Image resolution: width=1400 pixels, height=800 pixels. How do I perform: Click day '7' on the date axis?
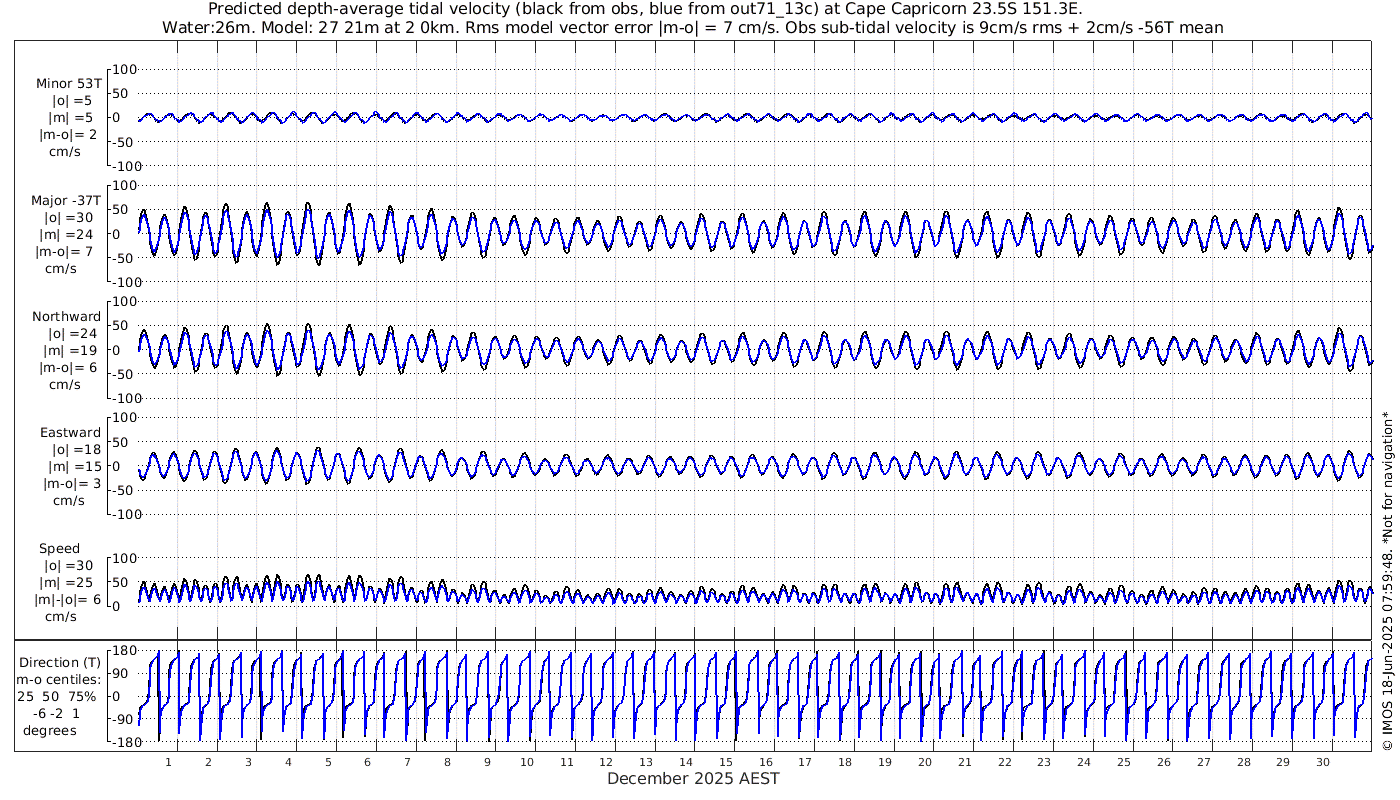408,762
